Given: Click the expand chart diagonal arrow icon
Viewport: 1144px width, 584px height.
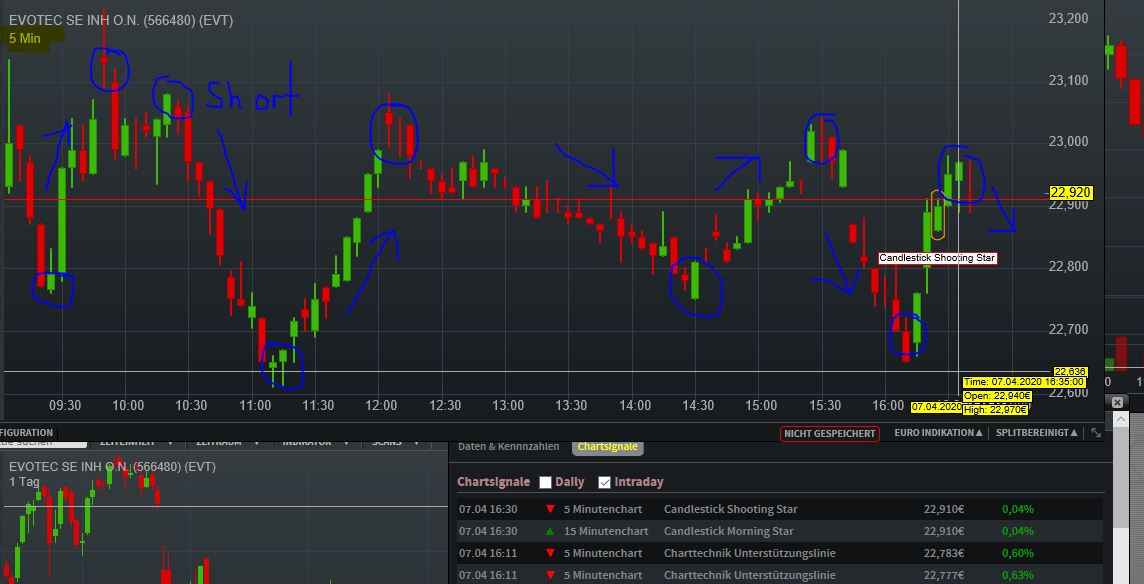Looking at the screenshot, I should click(x=1096, y=433).
